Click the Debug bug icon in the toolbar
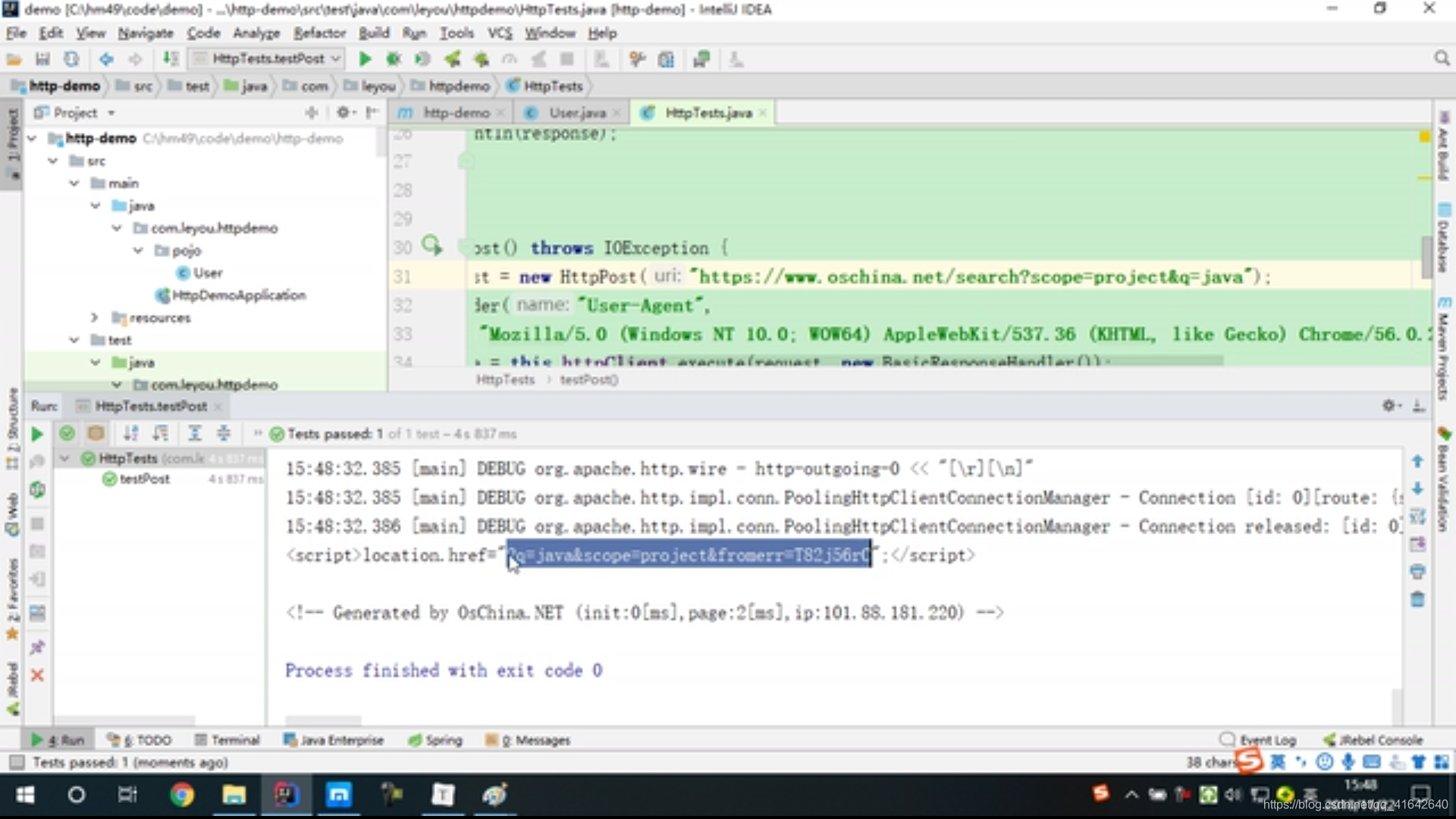The width and height of the screenshot is (1456, 819). [394, 59]
